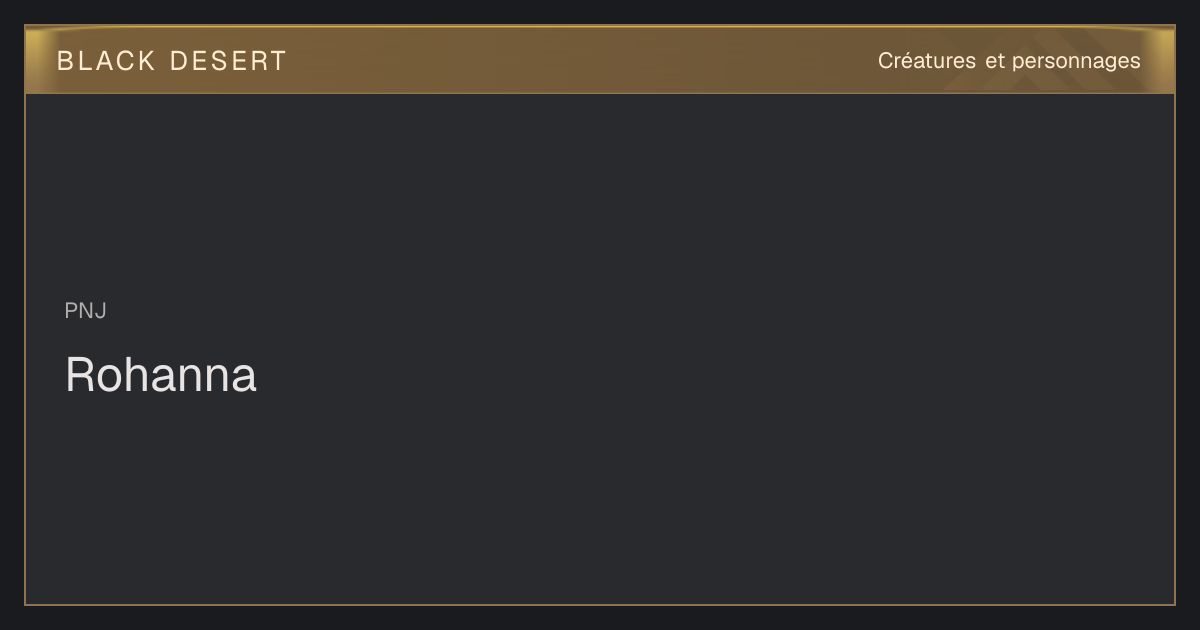Image resolution: width=1200 pixels, height=630 pixels.
Task: Open the Créatures et personnages category
Action: coord(1009,61)
